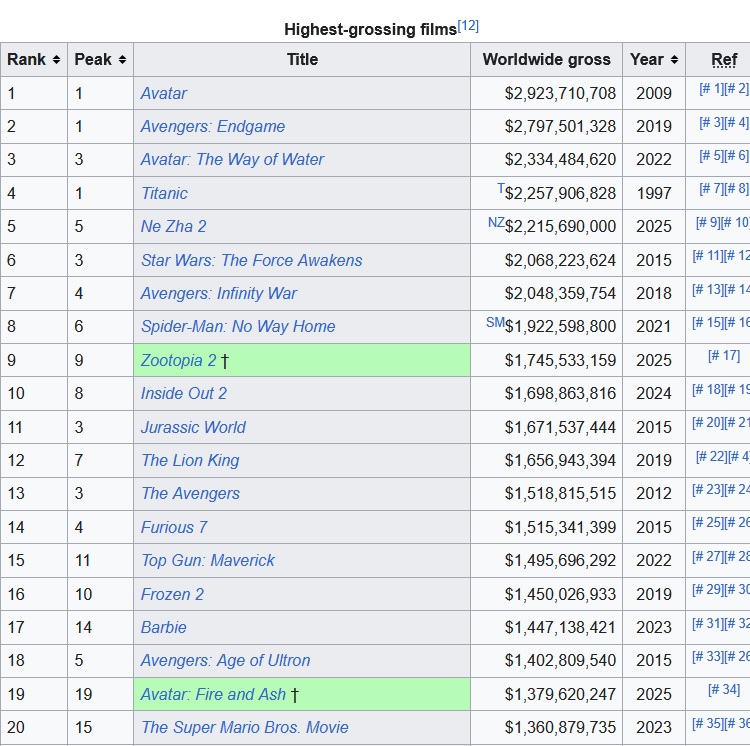The height and width of the screenshot is (746, 750).
Task: Open the Inside Out 2 link
Action: point(184,393)
